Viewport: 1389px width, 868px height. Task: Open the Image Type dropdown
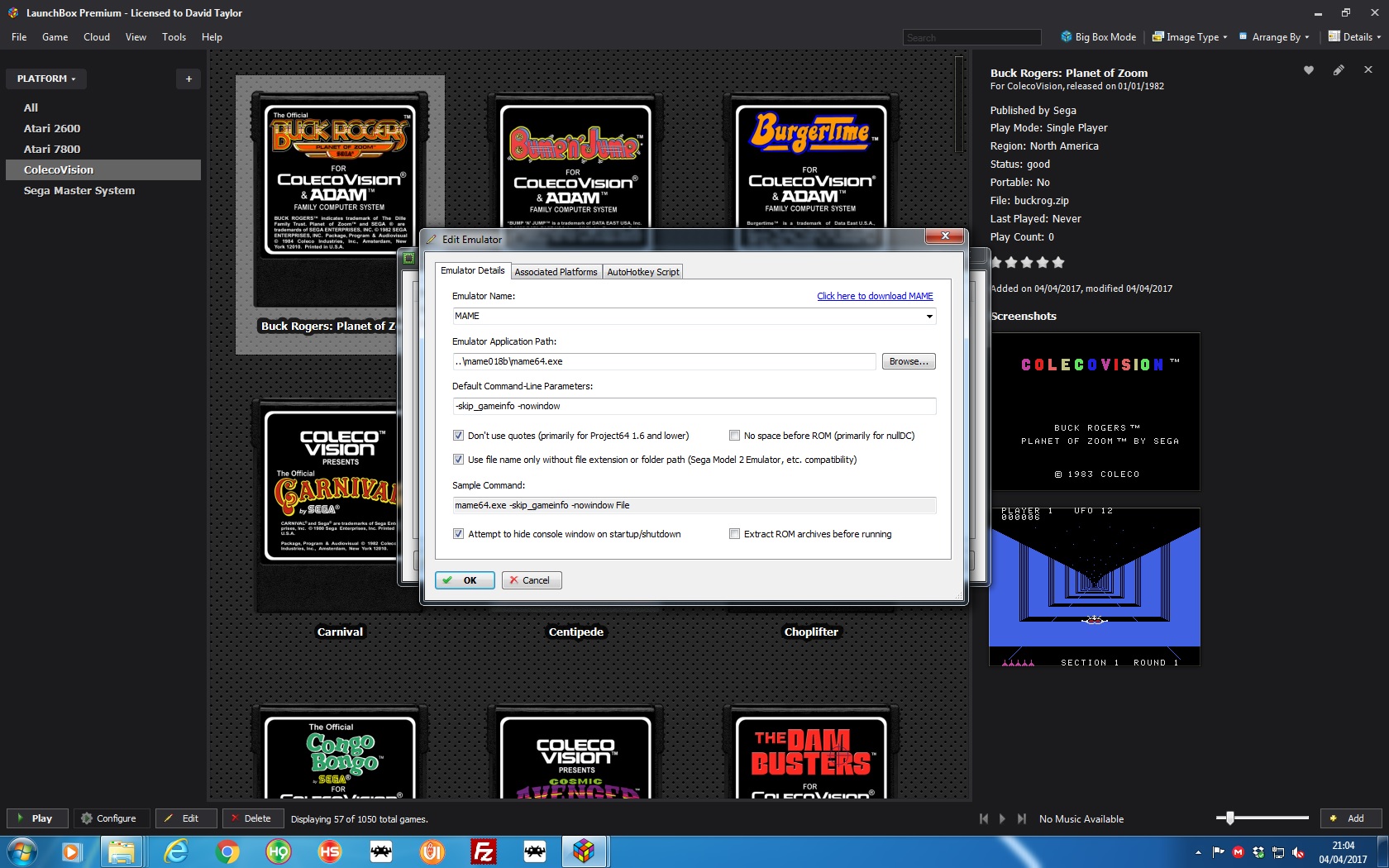tap(1190, 37)
